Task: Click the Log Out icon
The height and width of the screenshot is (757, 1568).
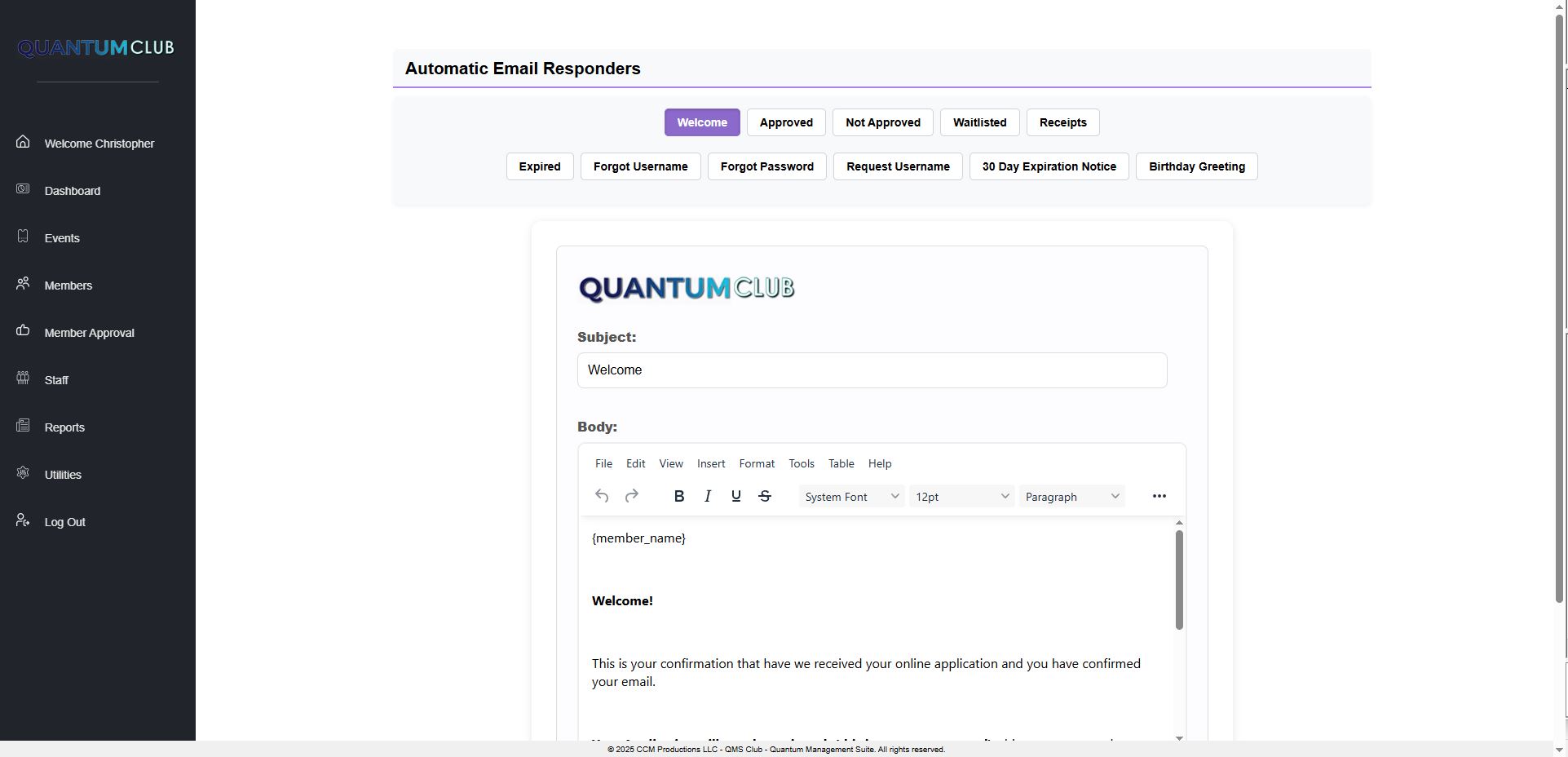Action: coord(21,521)
